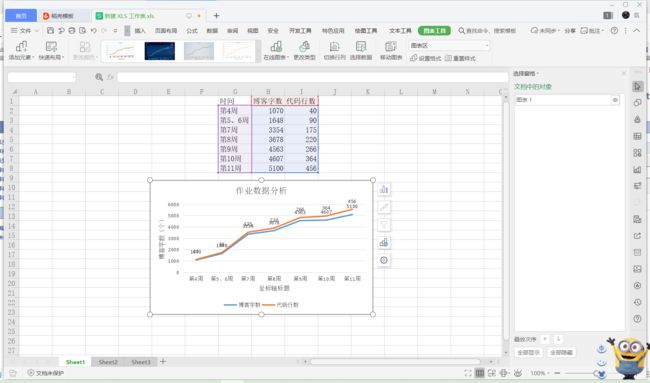
Task: Open the sync status cloud dropdown
Action: click(x=545, y=31)
